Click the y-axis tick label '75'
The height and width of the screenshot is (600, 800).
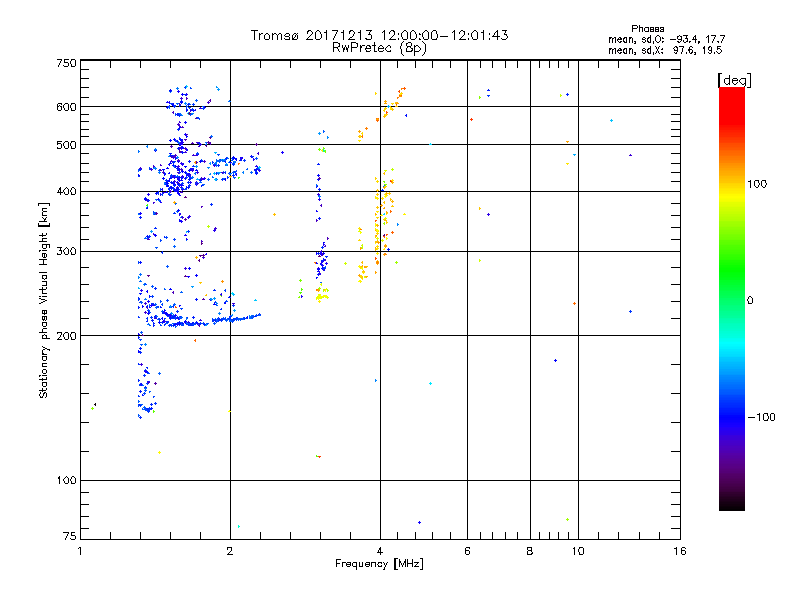click(70, 536)
